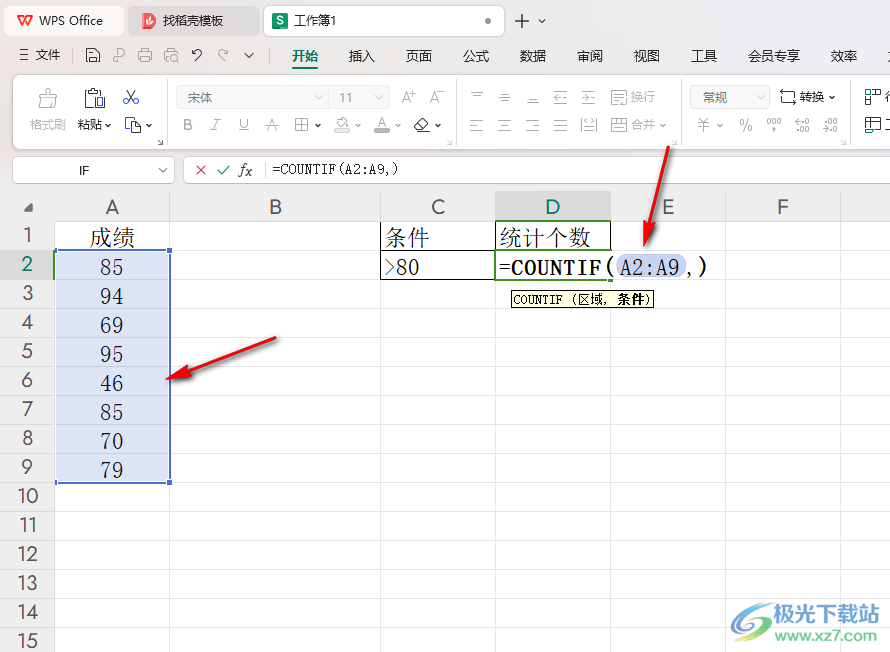Expand the paste options arrow
This screenshot has height=652, width=890.
[108, 125]
